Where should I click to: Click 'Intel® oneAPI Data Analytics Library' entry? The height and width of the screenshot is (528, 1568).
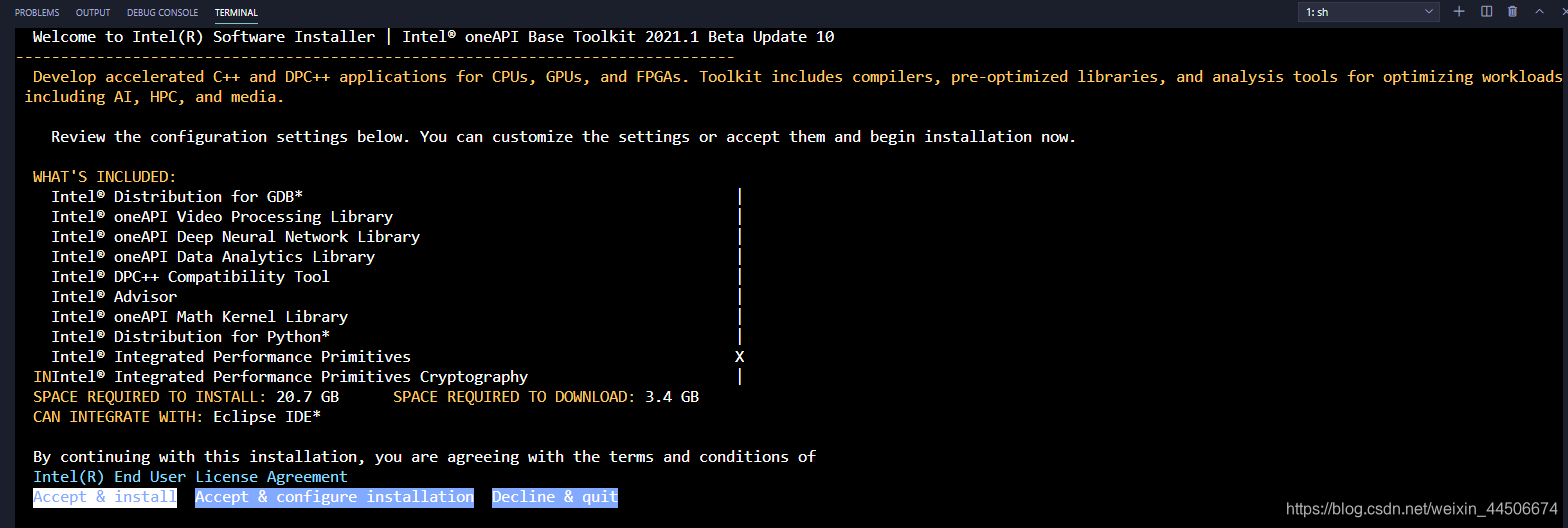pos(213,257)
